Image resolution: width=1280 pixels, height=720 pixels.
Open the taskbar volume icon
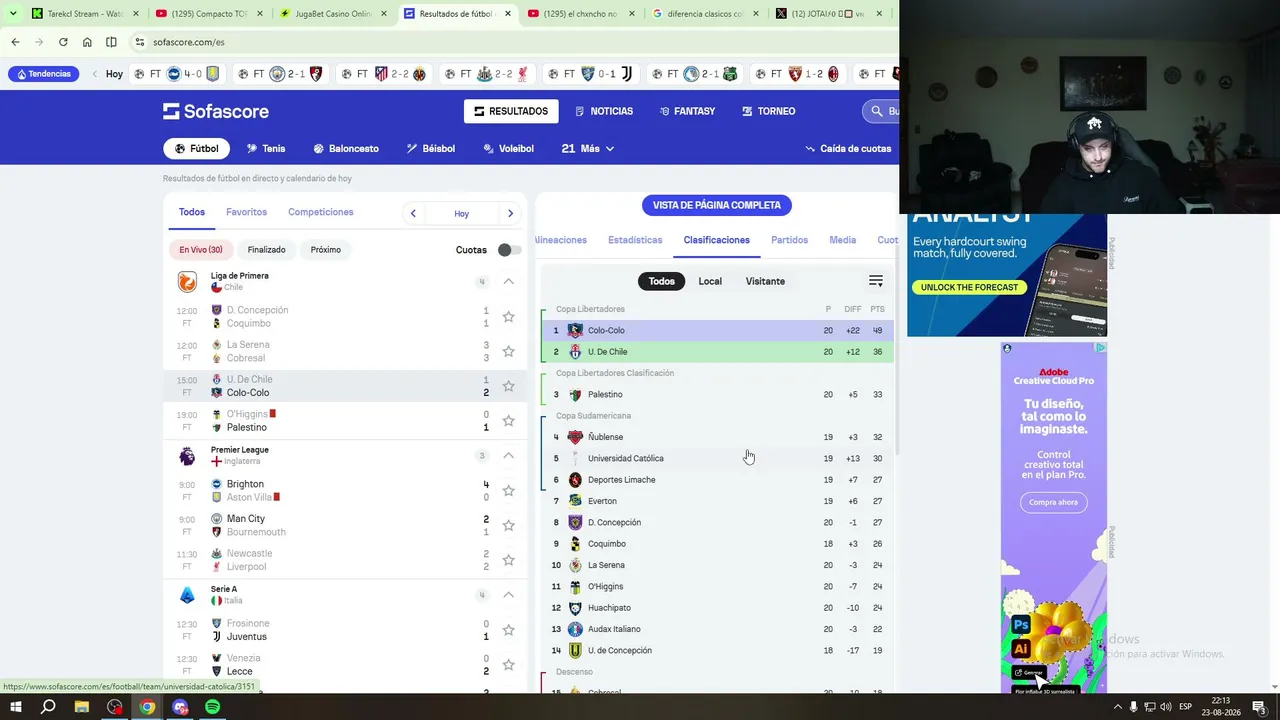click(1166, 707)
